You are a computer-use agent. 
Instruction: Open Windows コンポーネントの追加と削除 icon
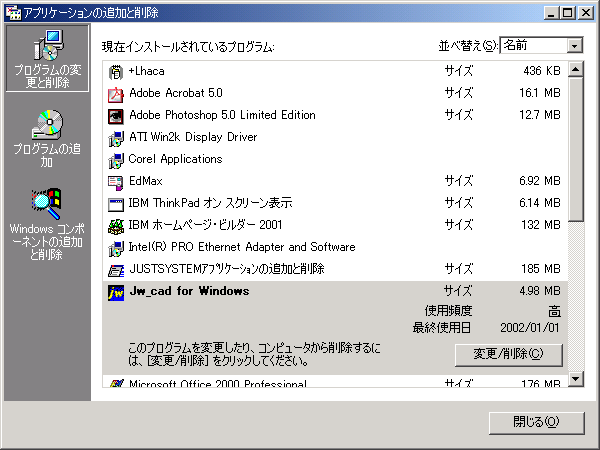[x=47, y=204]
